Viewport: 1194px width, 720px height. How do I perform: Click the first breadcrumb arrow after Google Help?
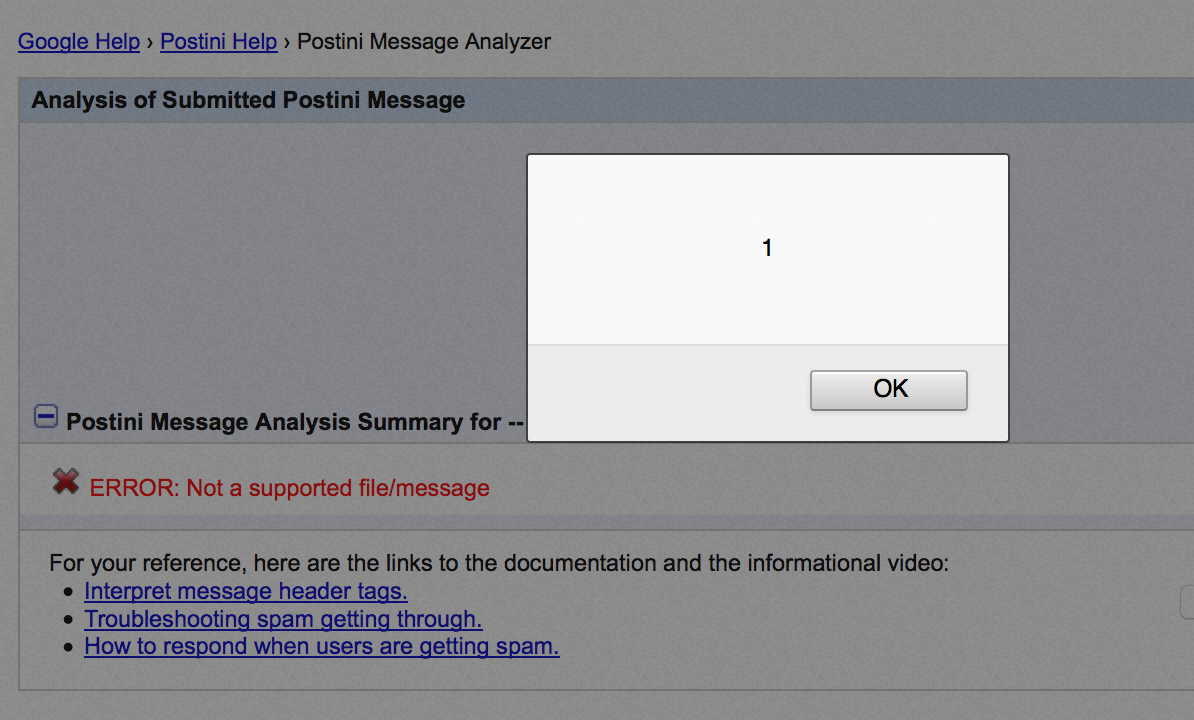[150, 42]
